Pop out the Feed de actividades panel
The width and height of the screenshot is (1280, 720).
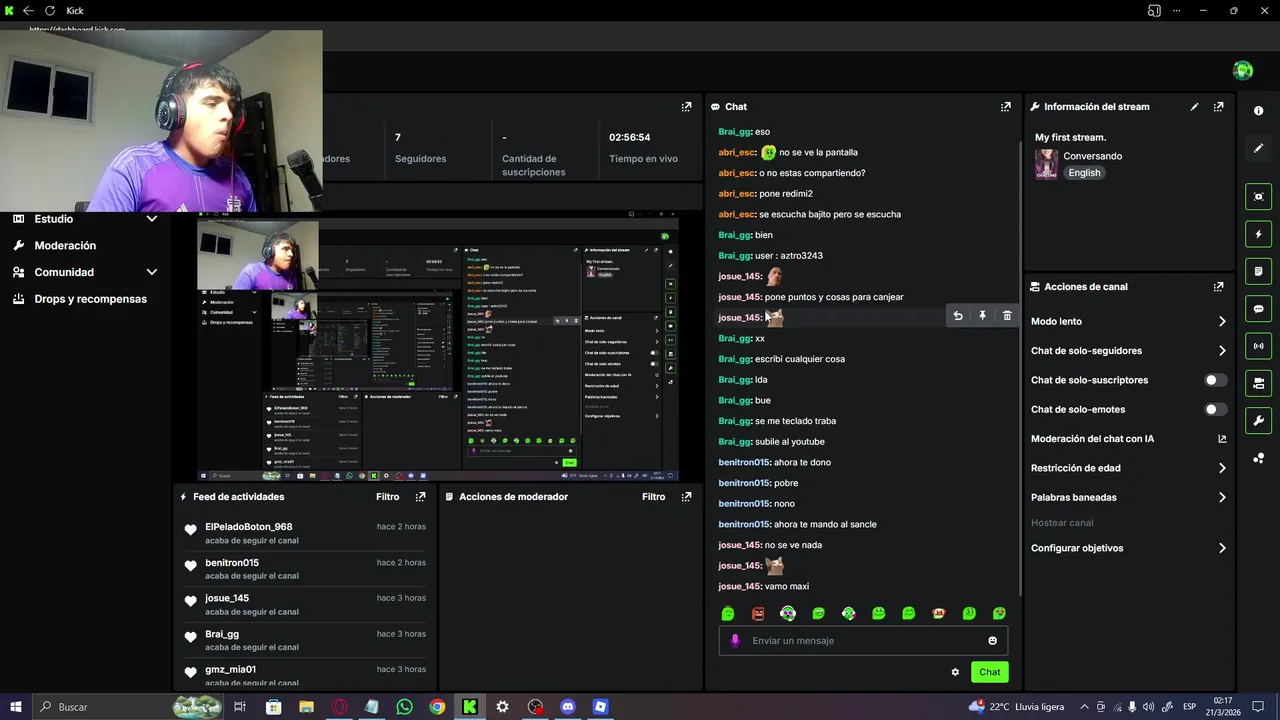[x=421, y=497]
